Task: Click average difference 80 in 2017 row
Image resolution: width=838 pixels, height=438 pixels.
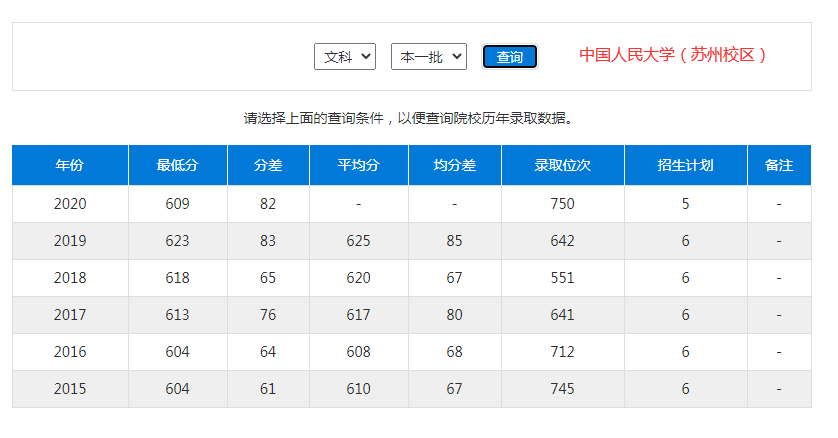Action: (454, 315)
